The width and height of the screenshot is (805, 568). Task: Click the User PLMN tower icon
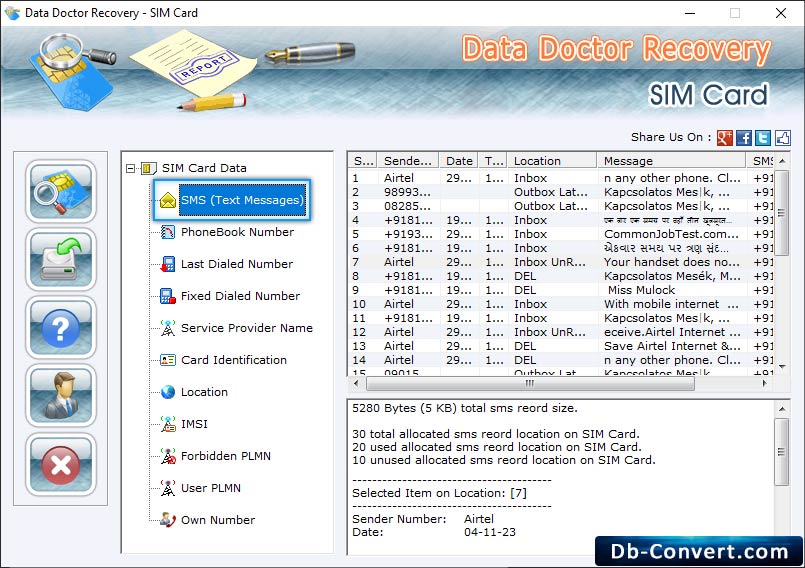[x=167, y=488]
